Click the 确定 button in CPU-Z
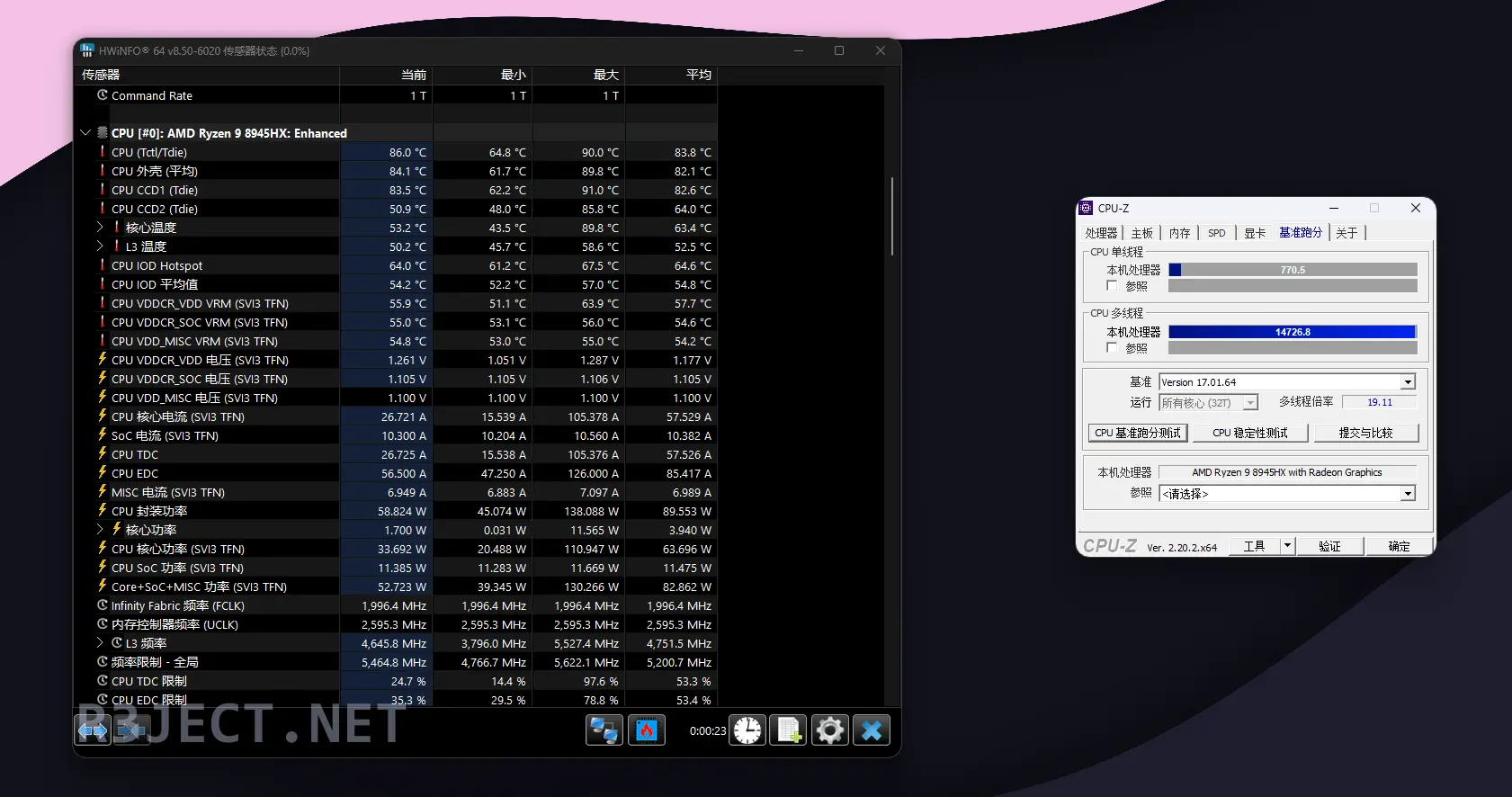The height and width of the screenshot is (797, 1512). (x=1399, y=546)
